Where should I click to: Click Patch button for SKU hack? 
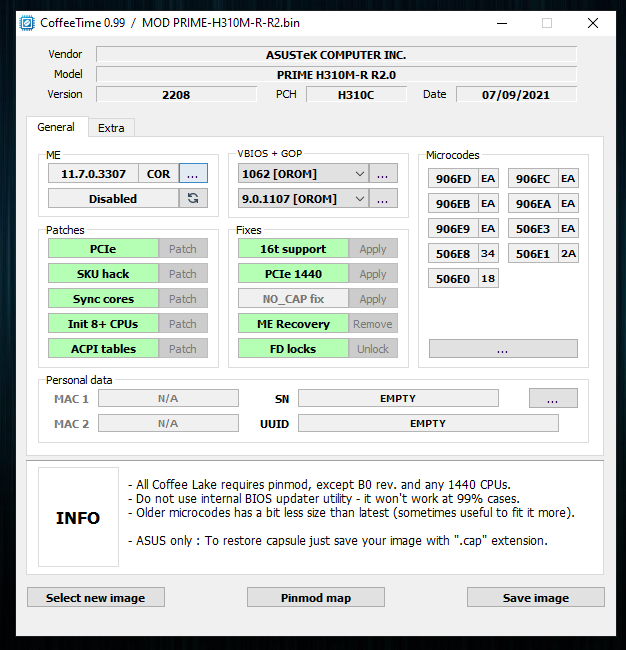click(183, 274)
